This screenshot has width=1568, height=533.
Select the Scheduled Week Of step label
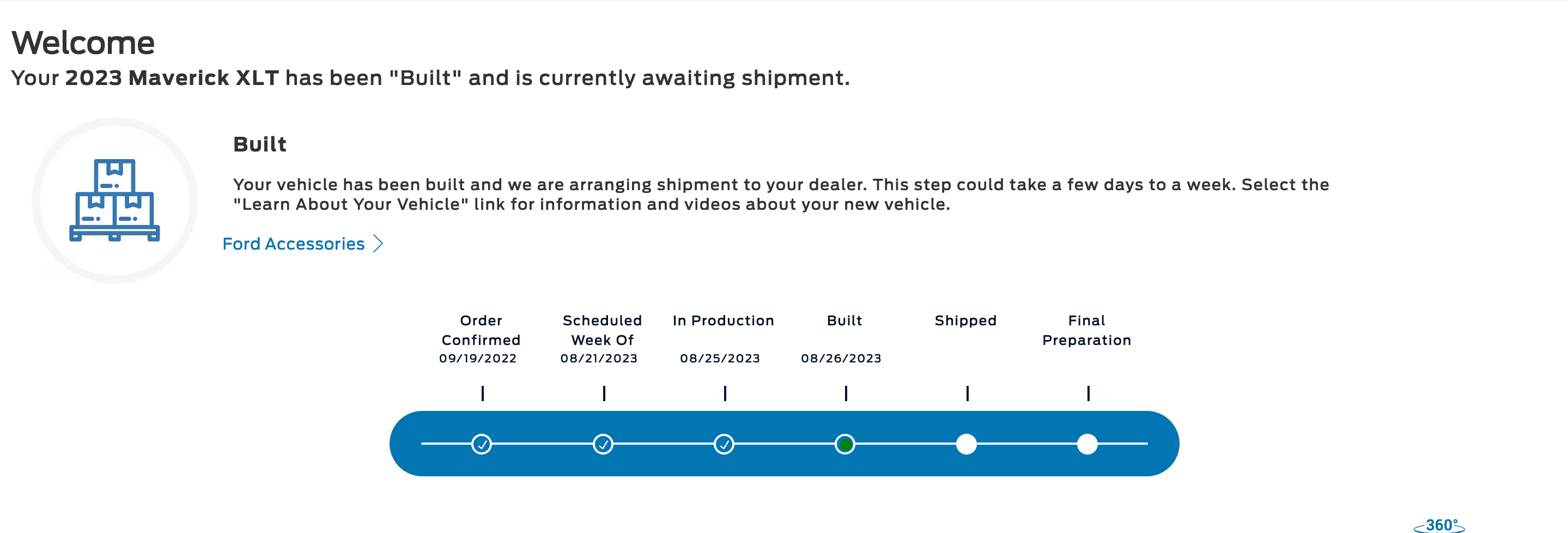coord(602,330)
